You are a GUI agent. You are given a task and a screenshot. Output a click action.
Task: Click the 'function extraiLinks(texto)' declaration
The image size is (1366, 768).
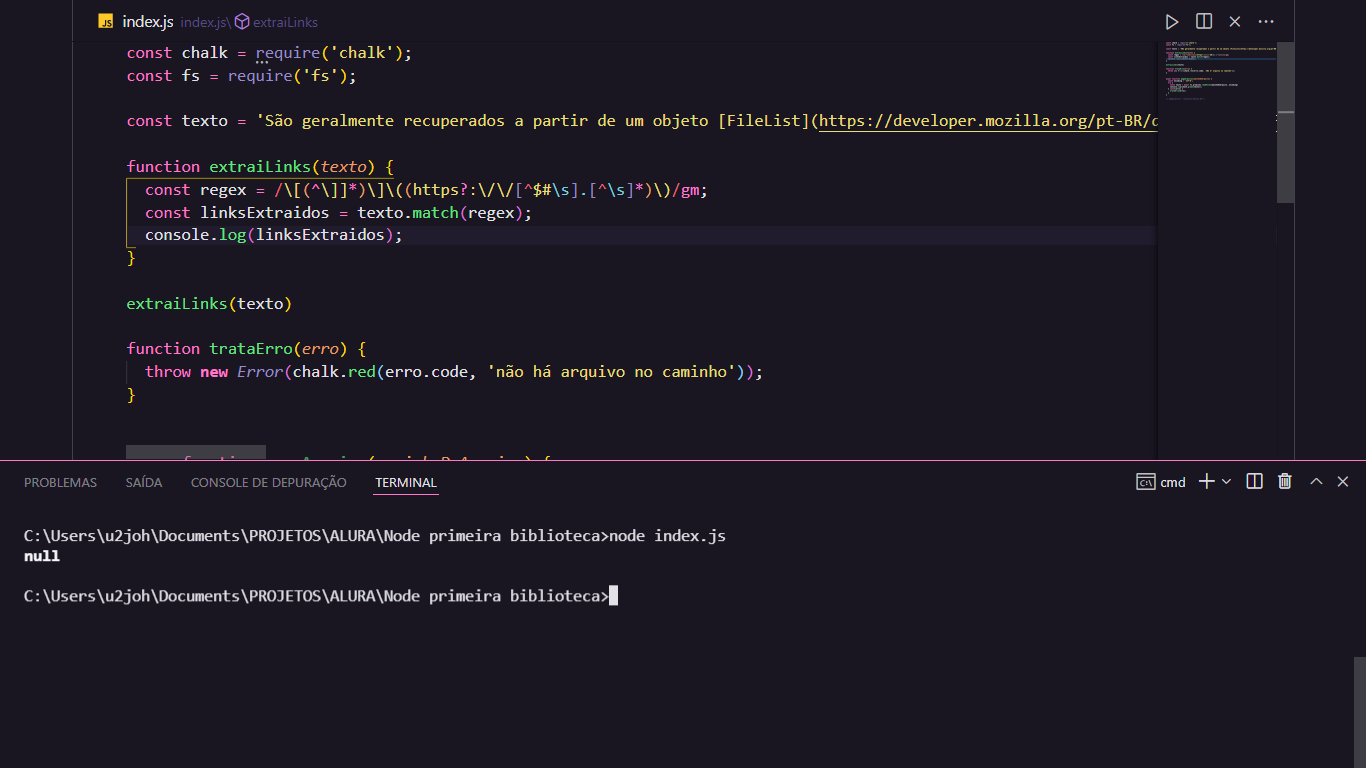[x=260, y=167]
